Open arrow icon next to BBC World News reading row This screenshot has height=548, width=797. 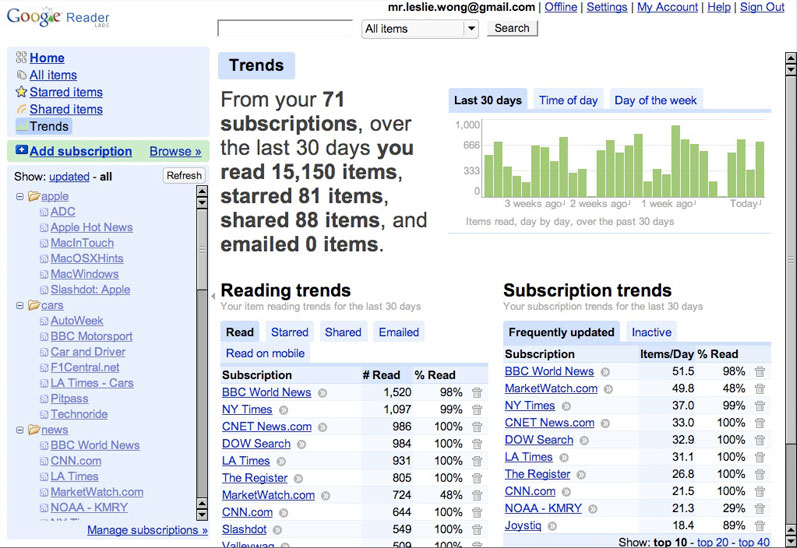322,393
